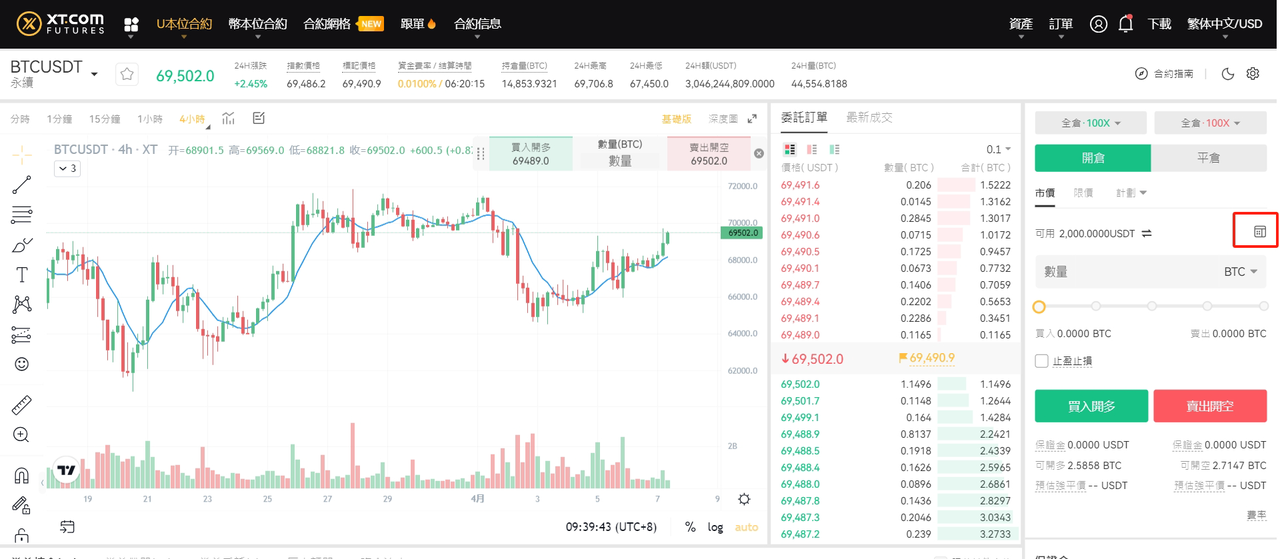The width and height of the screenshot is (1280, 559).
Task: Open the apps grid menu icon
Action: click(131, 24)
